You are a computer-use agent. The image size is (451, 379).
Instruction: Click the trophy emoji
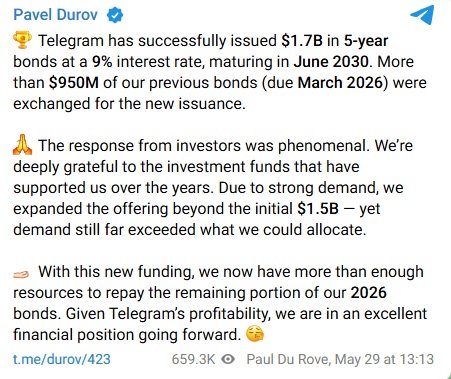pos(22,40)
